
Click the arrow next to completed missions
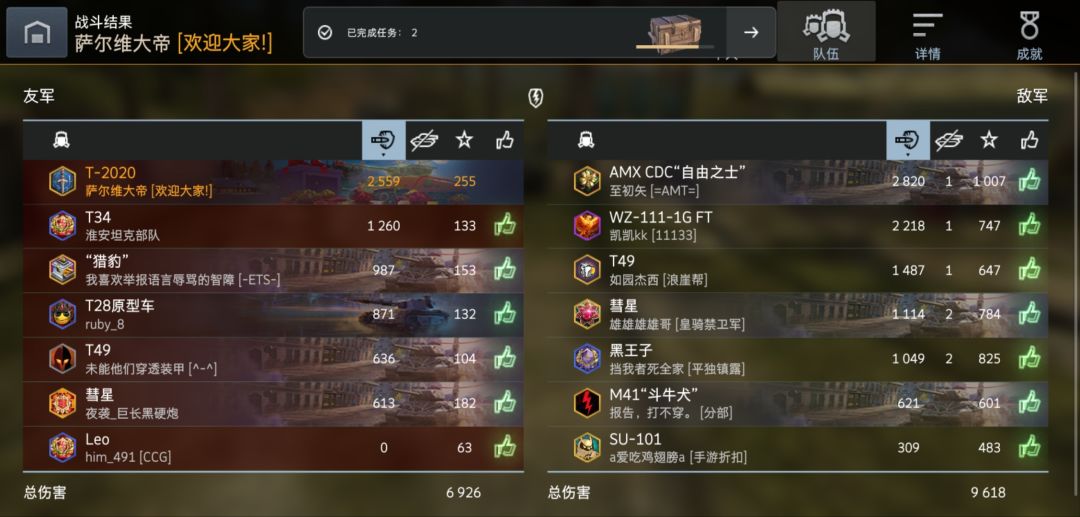[751, 32]
